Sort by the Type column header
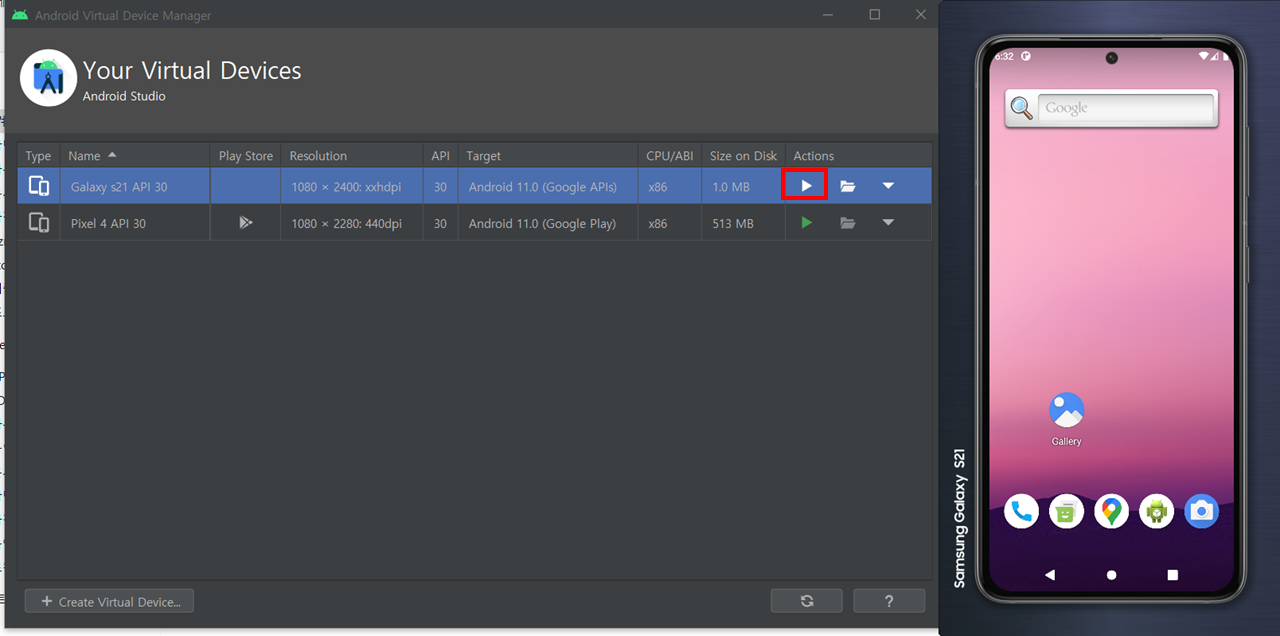1280x636 pixels. (x=39, y=156)
